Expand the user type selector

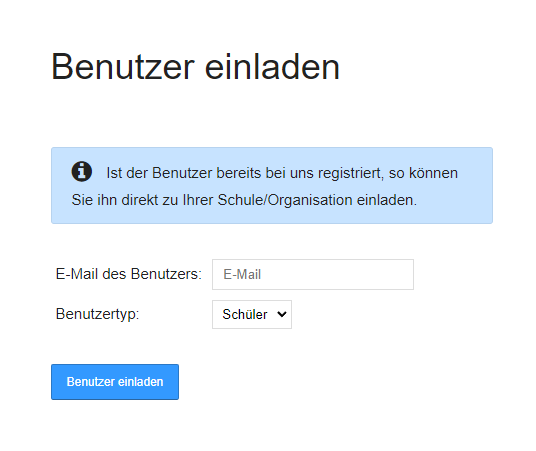(252, 314)
